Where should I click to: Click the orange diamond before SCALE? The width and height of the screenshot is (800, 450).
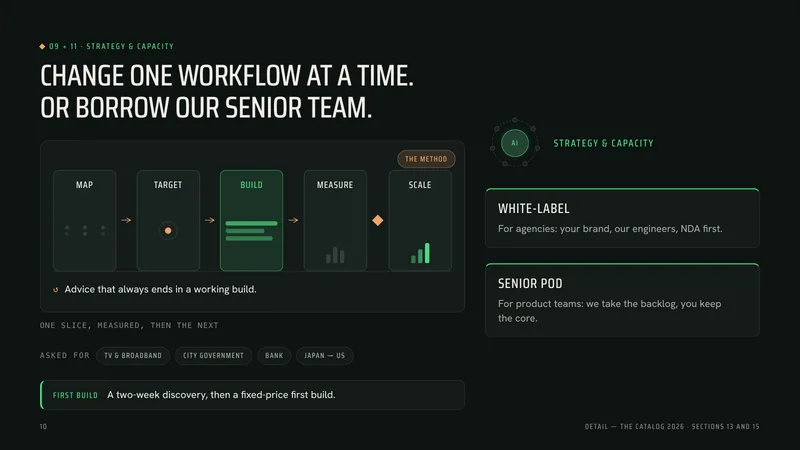click(378, 220)
